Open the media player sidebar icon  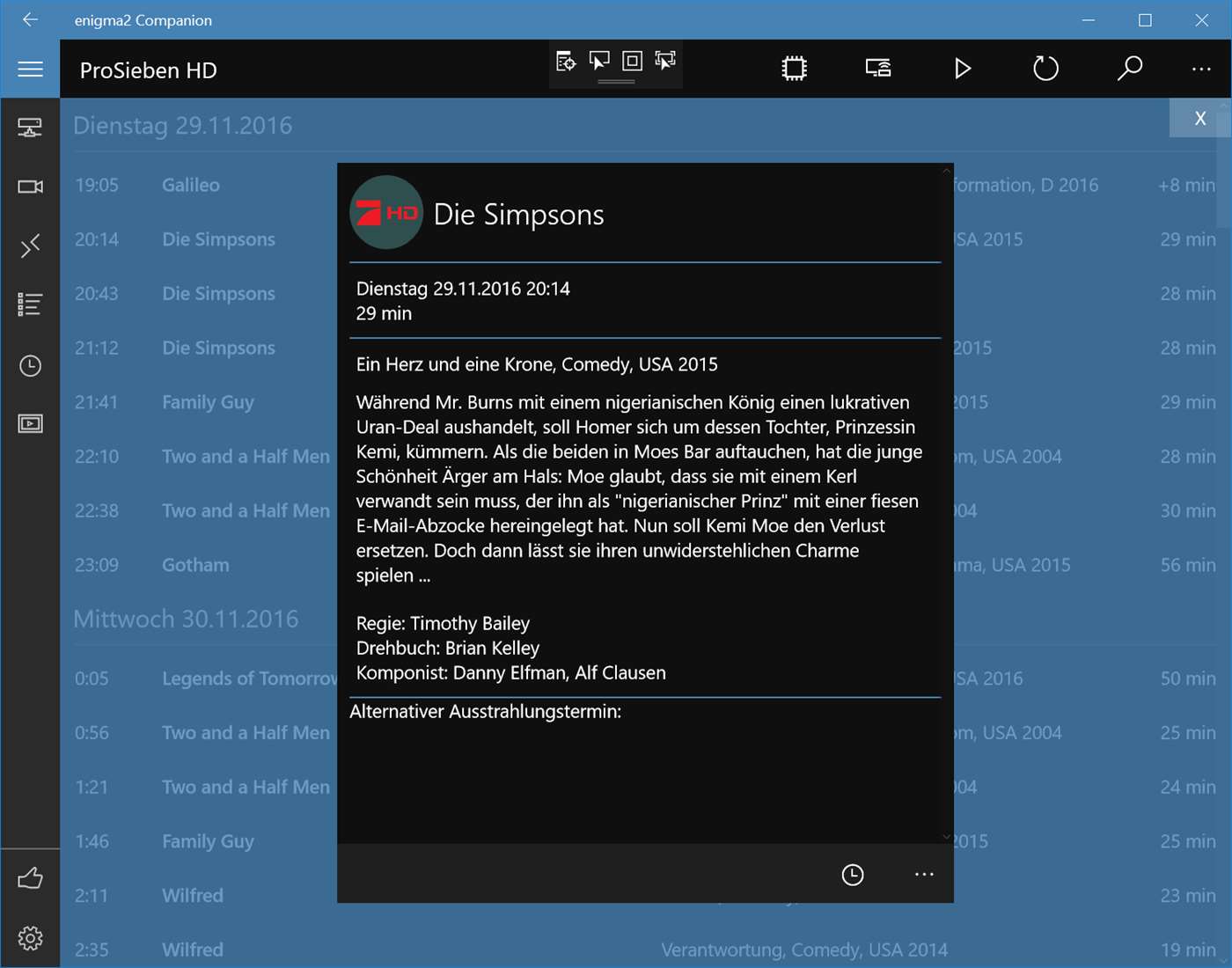pyautogui.click(x=30, y=424)
